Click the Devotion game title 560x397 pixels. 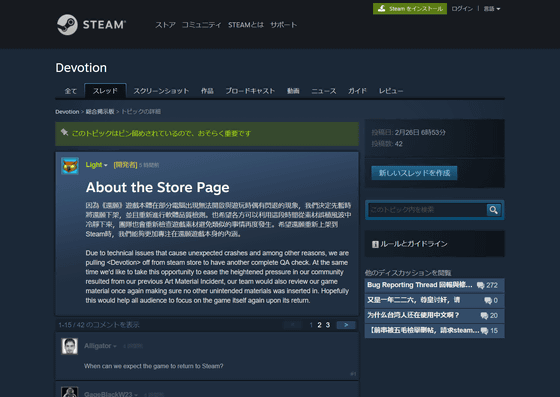pos(81,68)
